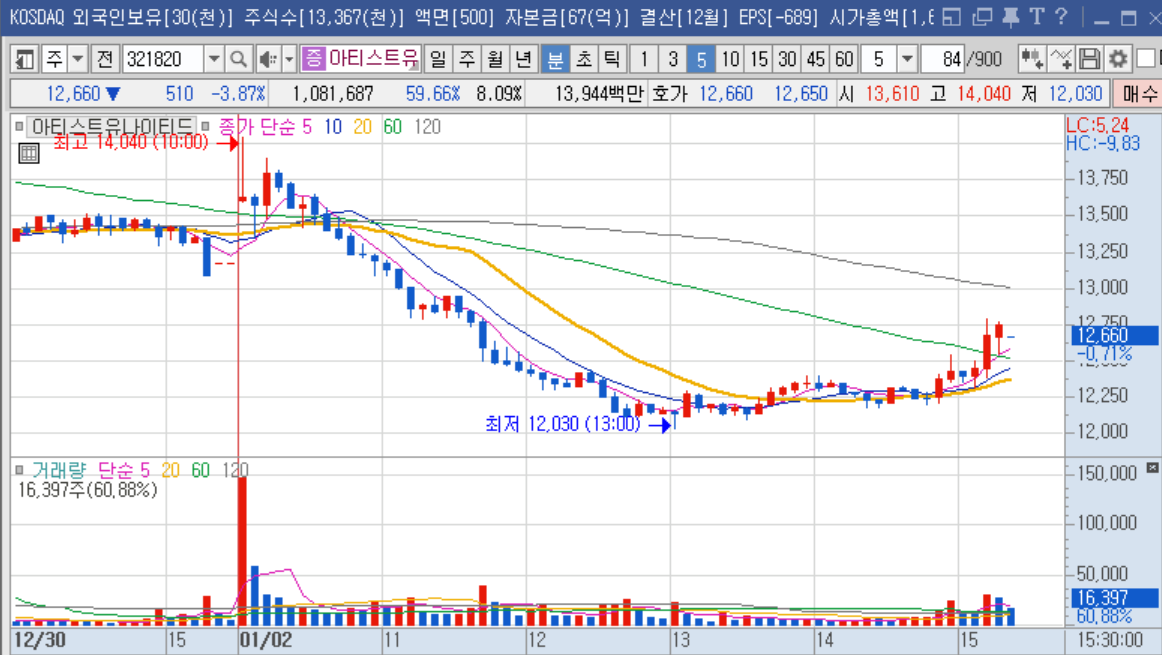Screen dimensions: 1162x655
Task: Select yearly 년 chart period
Action: 524,59
